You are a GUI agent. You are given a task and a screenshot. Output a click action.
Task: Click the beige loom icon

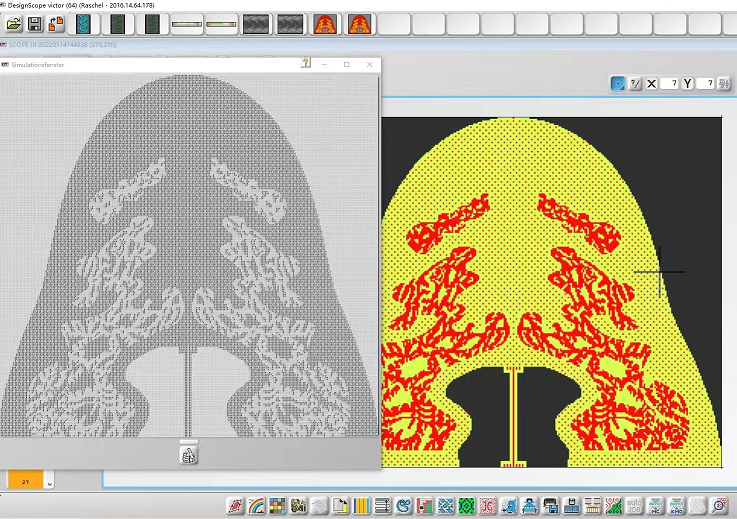pos(593,506)
